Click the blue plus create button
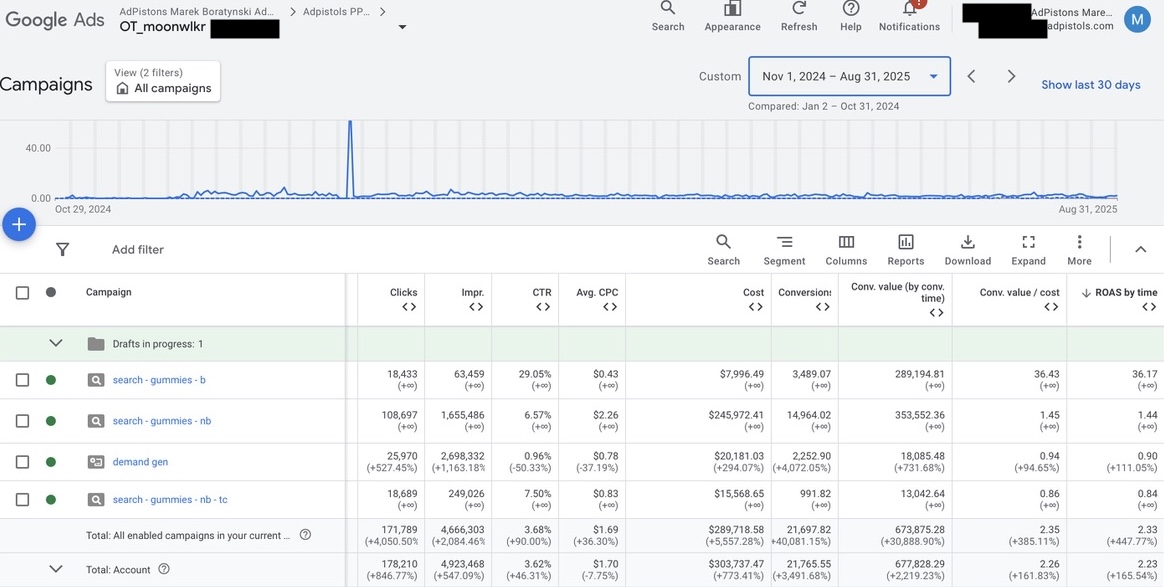The image size is (1164, 587). (x=19, y=224)
